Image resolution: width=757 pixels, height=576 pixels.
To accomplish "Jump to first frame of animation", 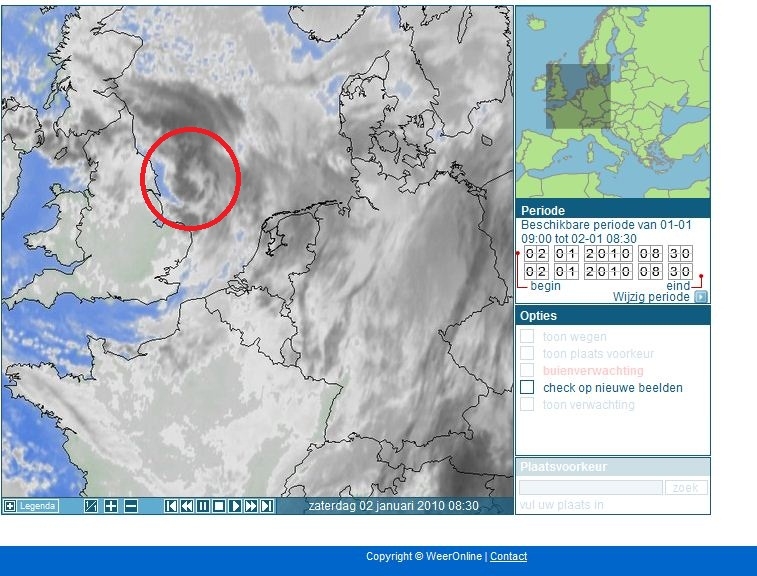I will [171, 506].
